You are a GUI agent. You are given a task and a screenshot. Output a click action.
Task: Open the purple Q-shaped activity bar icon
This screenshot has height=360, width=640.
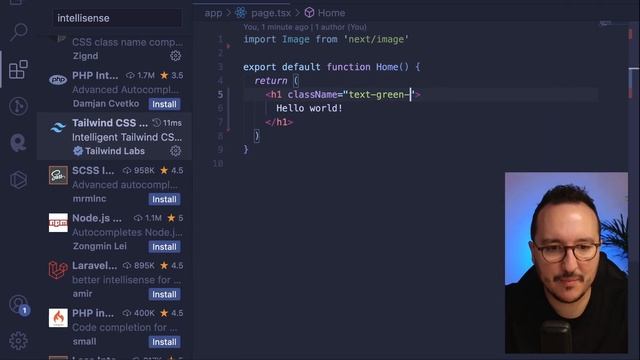pyautogui.click(x=18, y=143)
